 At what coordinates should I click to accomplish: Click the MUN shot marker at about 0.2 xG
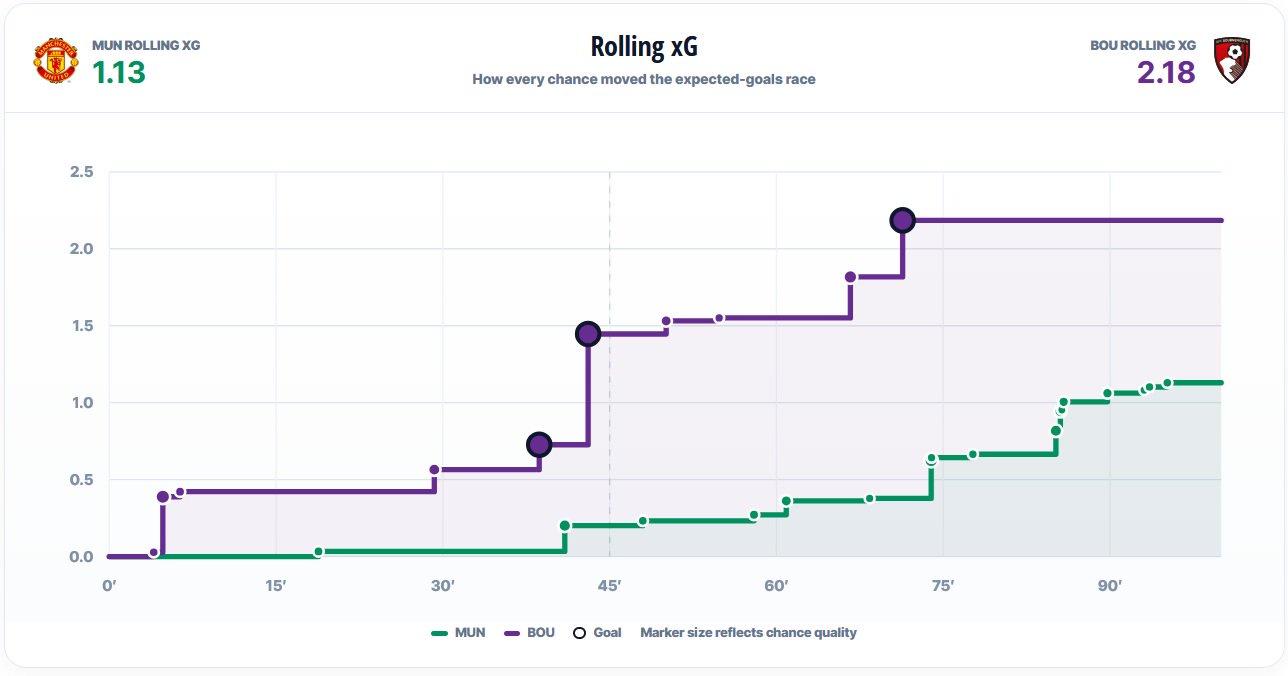click(x=565, y=525)
